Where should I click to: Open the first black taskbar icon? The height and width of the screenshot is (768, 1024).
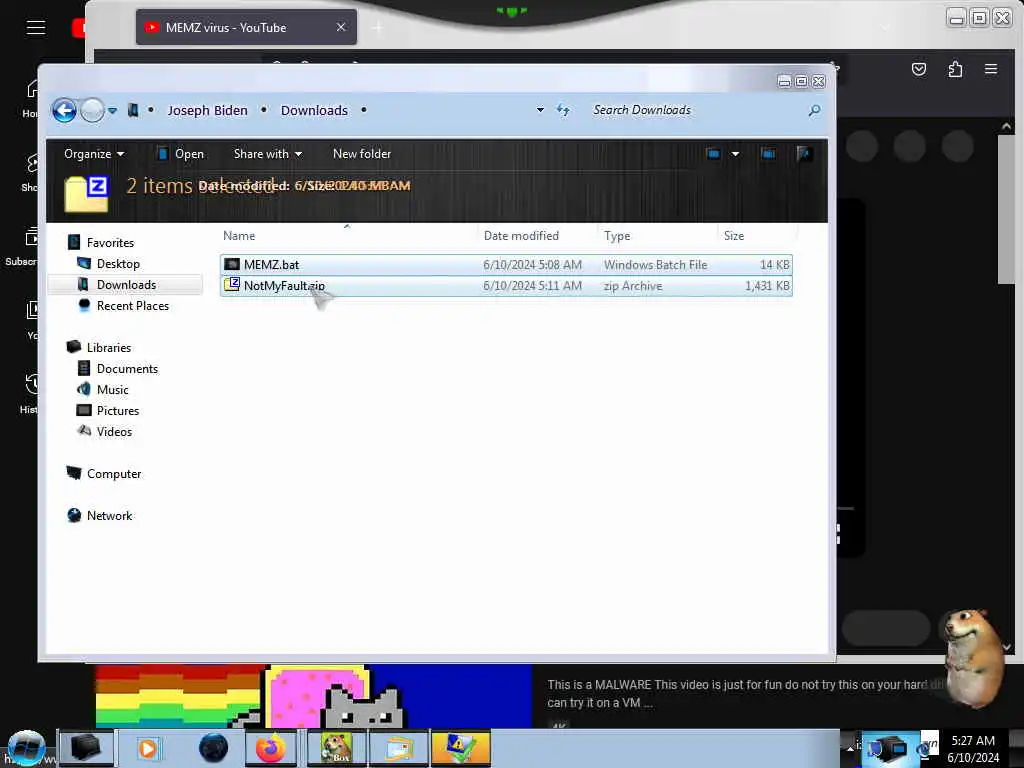(86, 748)
